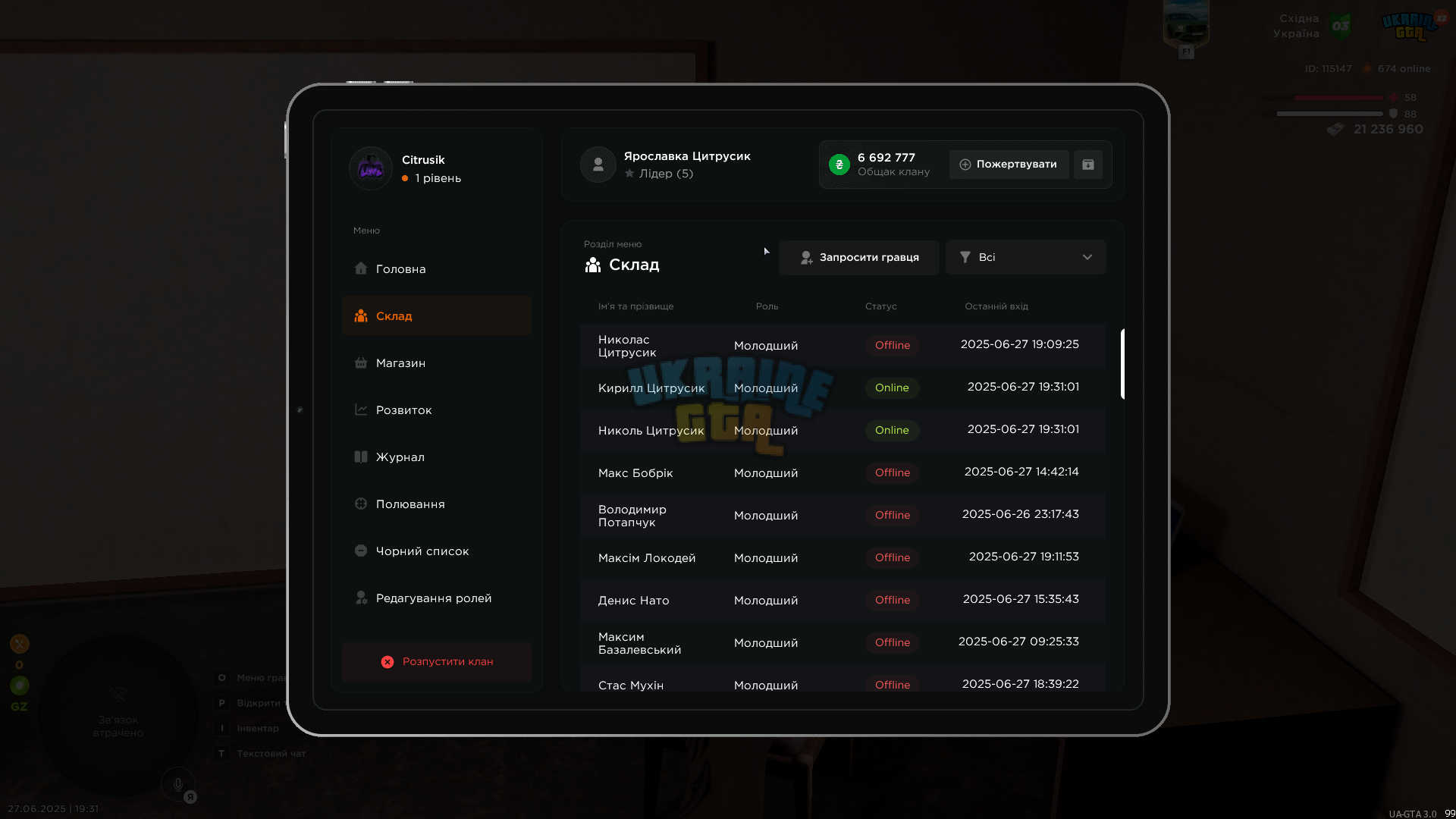Click the leader profile avatar icon
Viewport: 1456px width, 819px height.
coord(598,165)
